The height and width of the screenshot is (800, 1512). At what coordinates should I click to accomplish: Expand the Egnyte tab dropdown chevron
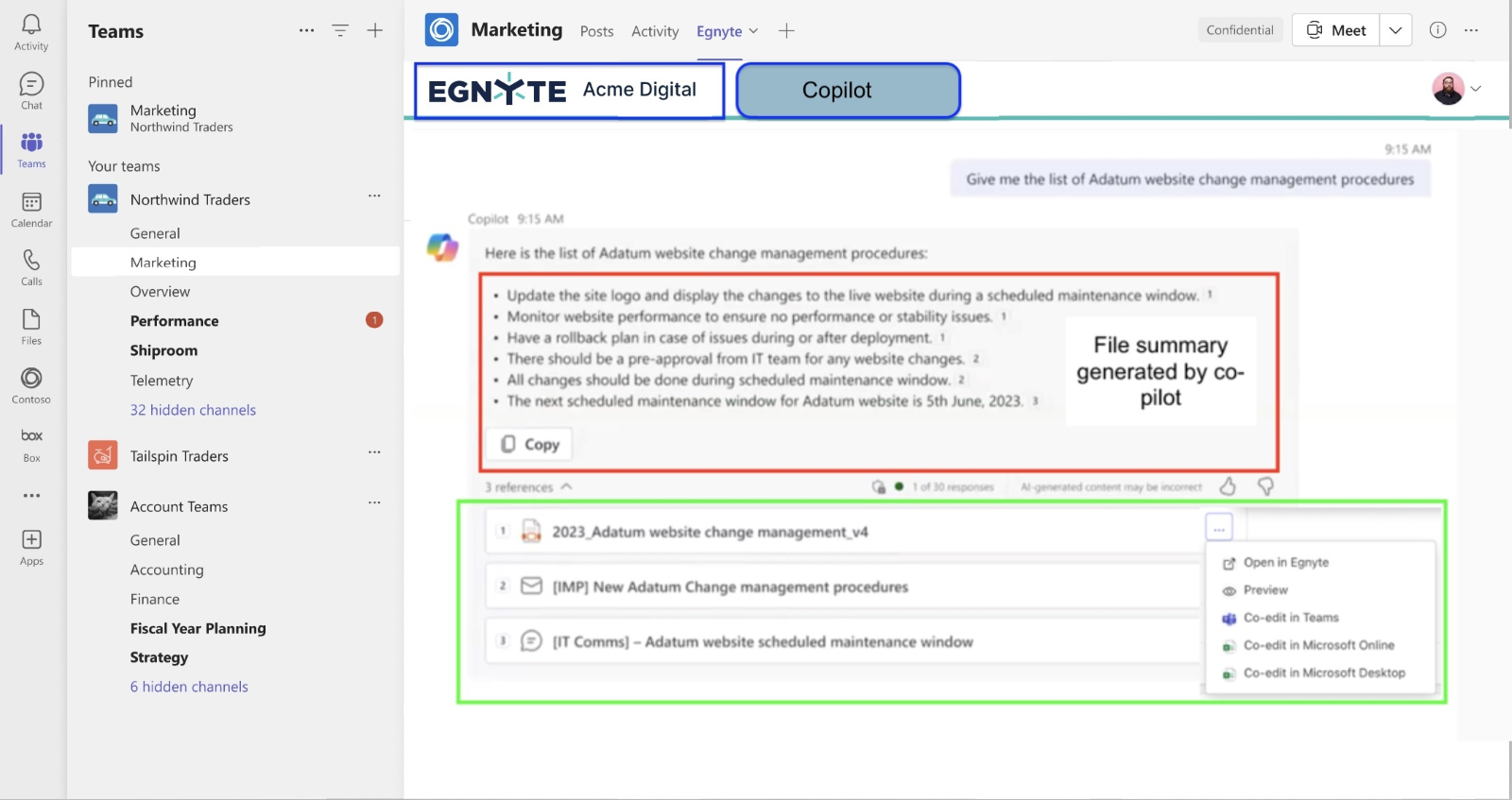pyautogui.click(x=753, y=31)
